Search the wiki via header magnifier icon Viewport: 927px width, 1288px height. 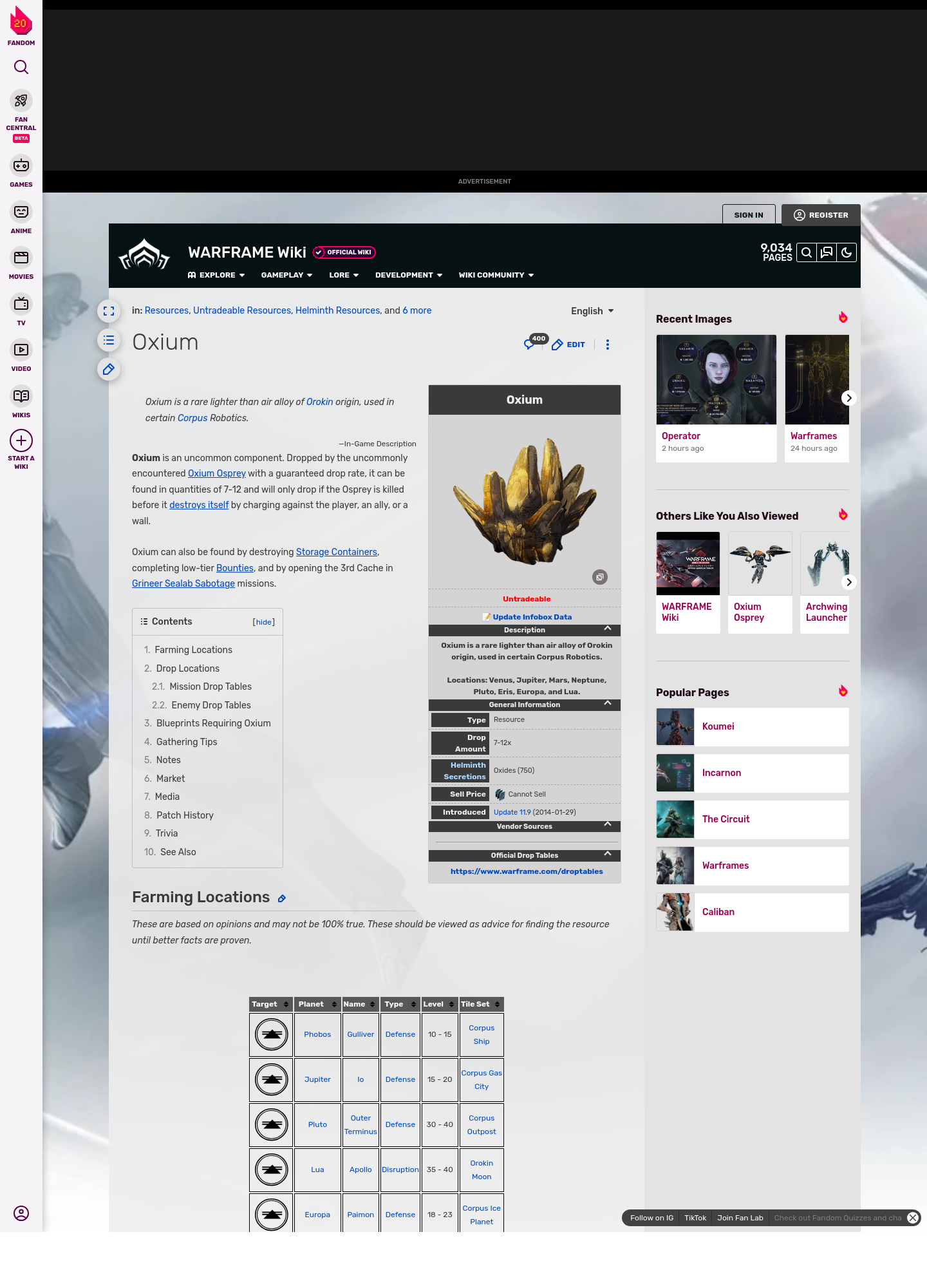click(807, 252)
